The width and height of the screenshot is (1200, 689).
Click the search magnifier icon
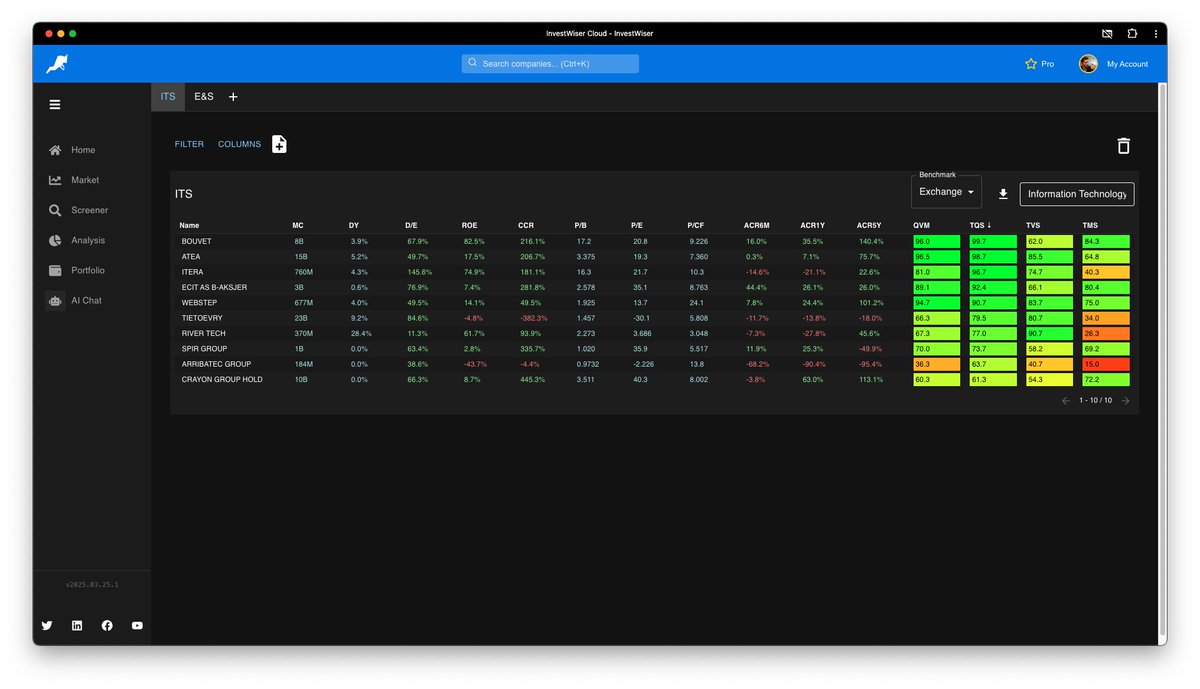pyautogui.click(x=473, y=63)
